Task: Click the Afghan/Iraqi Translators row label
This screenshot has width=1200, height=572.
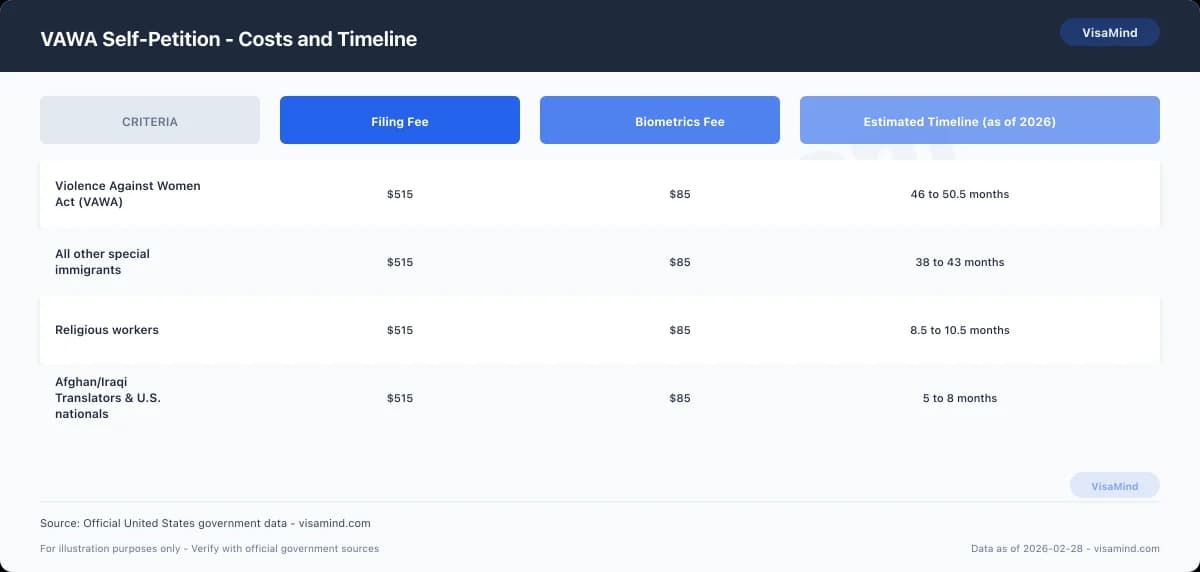Action: [x=107, y=398]
